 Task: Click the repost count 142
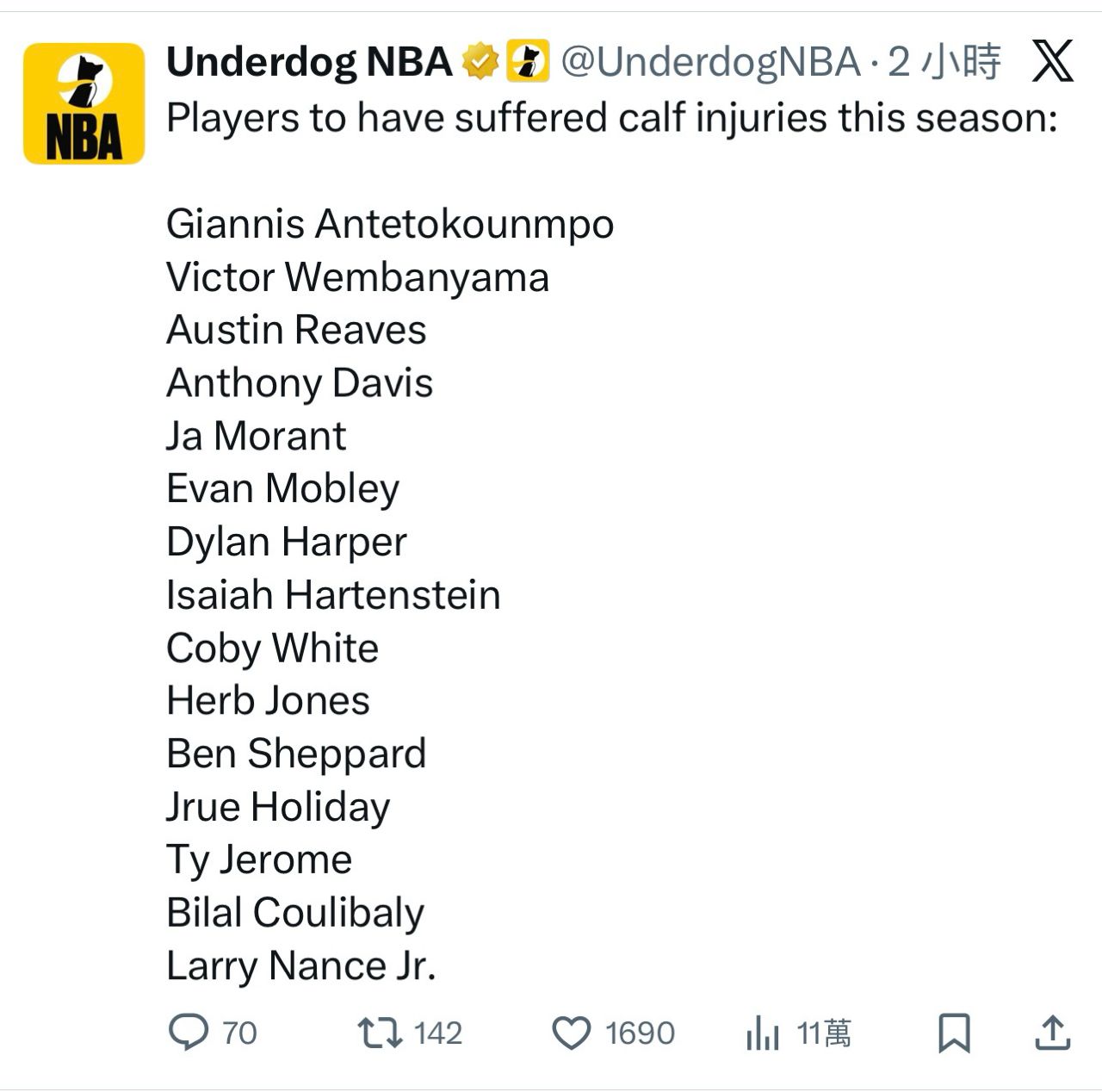[437, 1033]
